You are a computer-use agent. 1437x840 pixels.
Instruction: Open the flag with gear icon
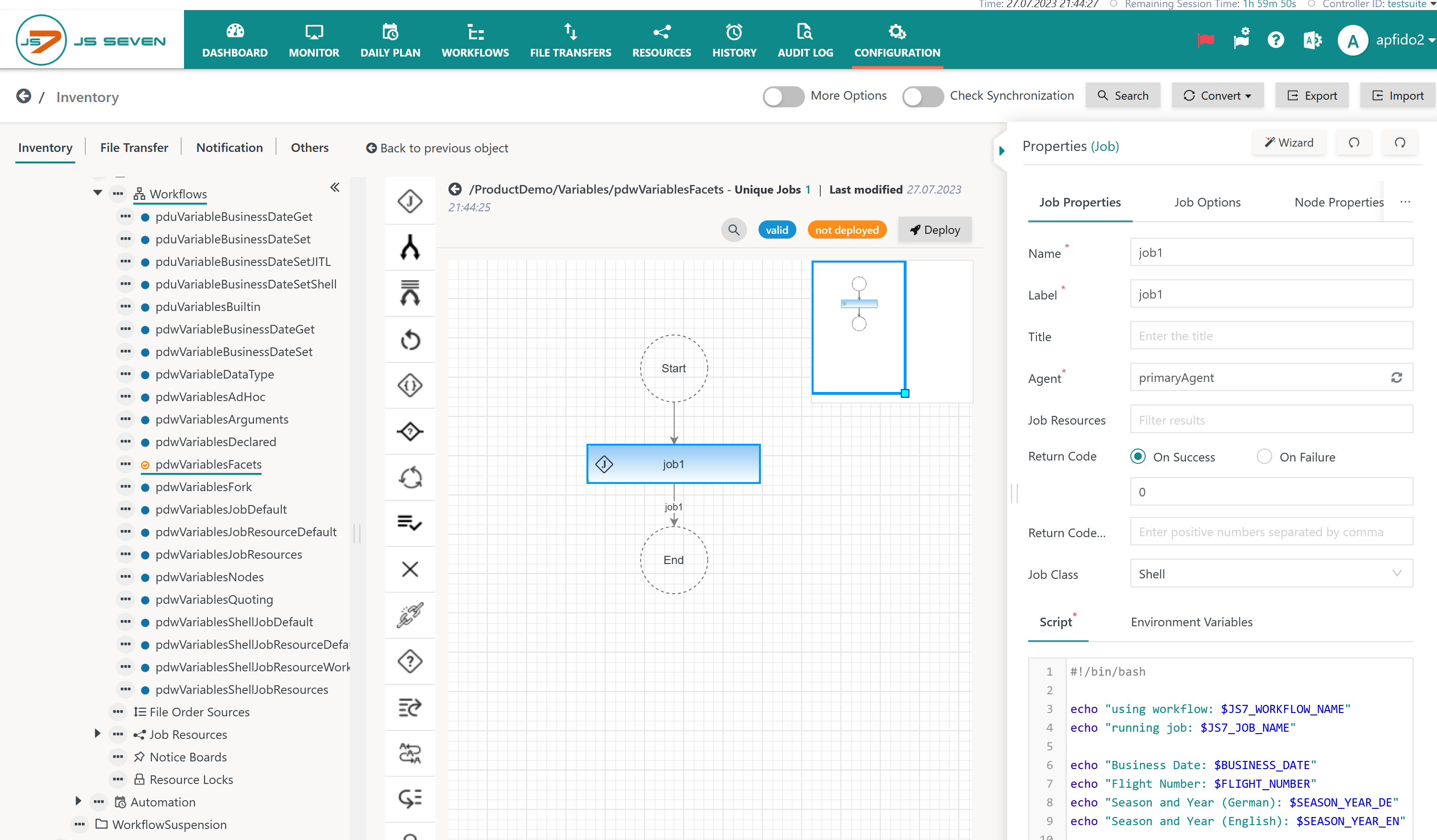pos(1241,39)
